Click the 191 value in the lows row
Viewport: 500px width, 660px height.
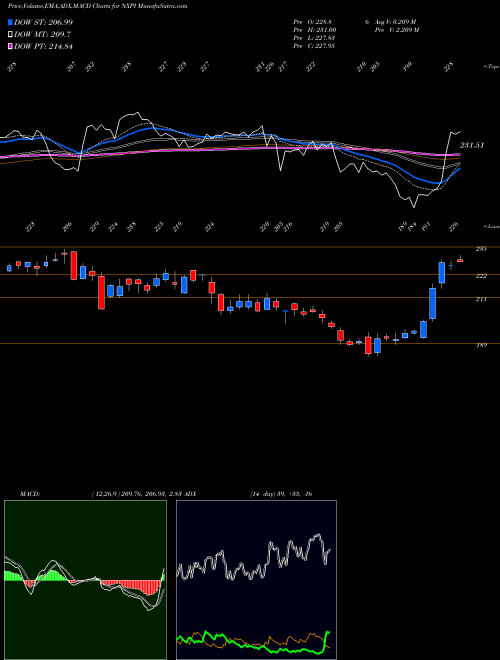point(426,227)
